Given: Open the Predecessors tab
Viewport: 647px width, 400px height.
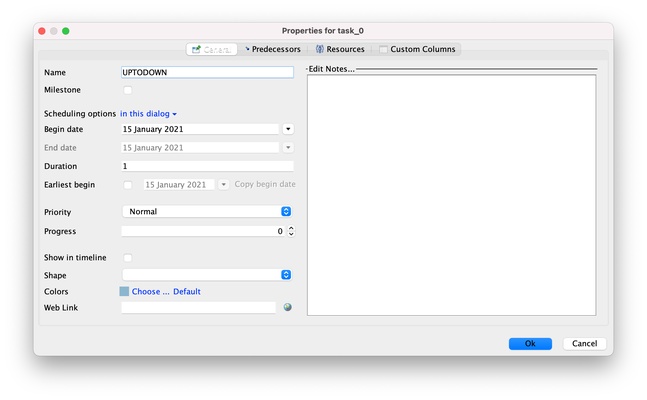Looking at the screenshot, I should 273,49.
